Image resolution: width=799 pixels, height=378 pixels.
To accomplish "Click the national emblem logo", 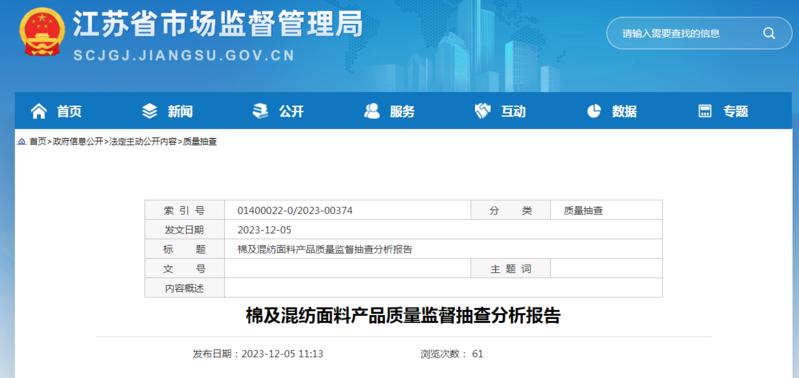I will tap(42, 32).
